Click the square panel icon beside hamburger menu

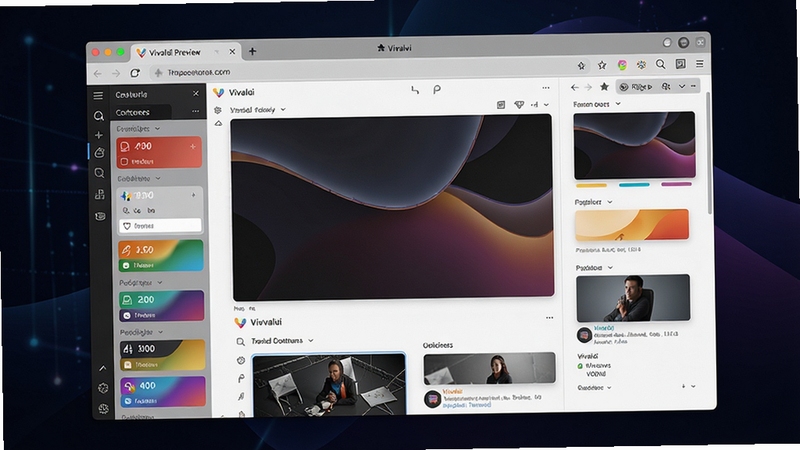coord(680,64)
